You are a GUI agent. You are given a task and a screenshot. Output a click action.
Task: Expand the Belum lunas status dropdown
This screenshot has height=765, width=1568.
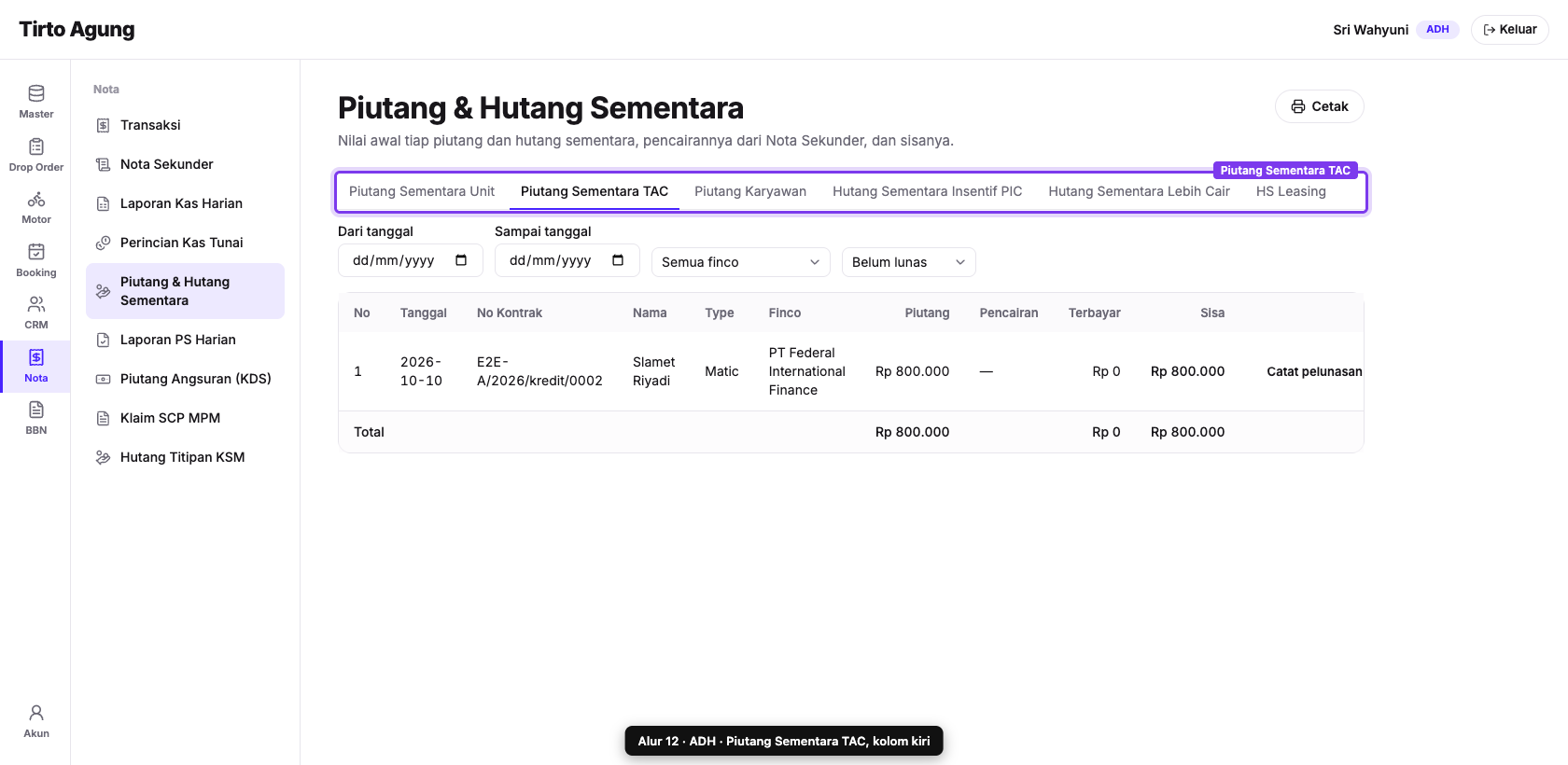909,262
